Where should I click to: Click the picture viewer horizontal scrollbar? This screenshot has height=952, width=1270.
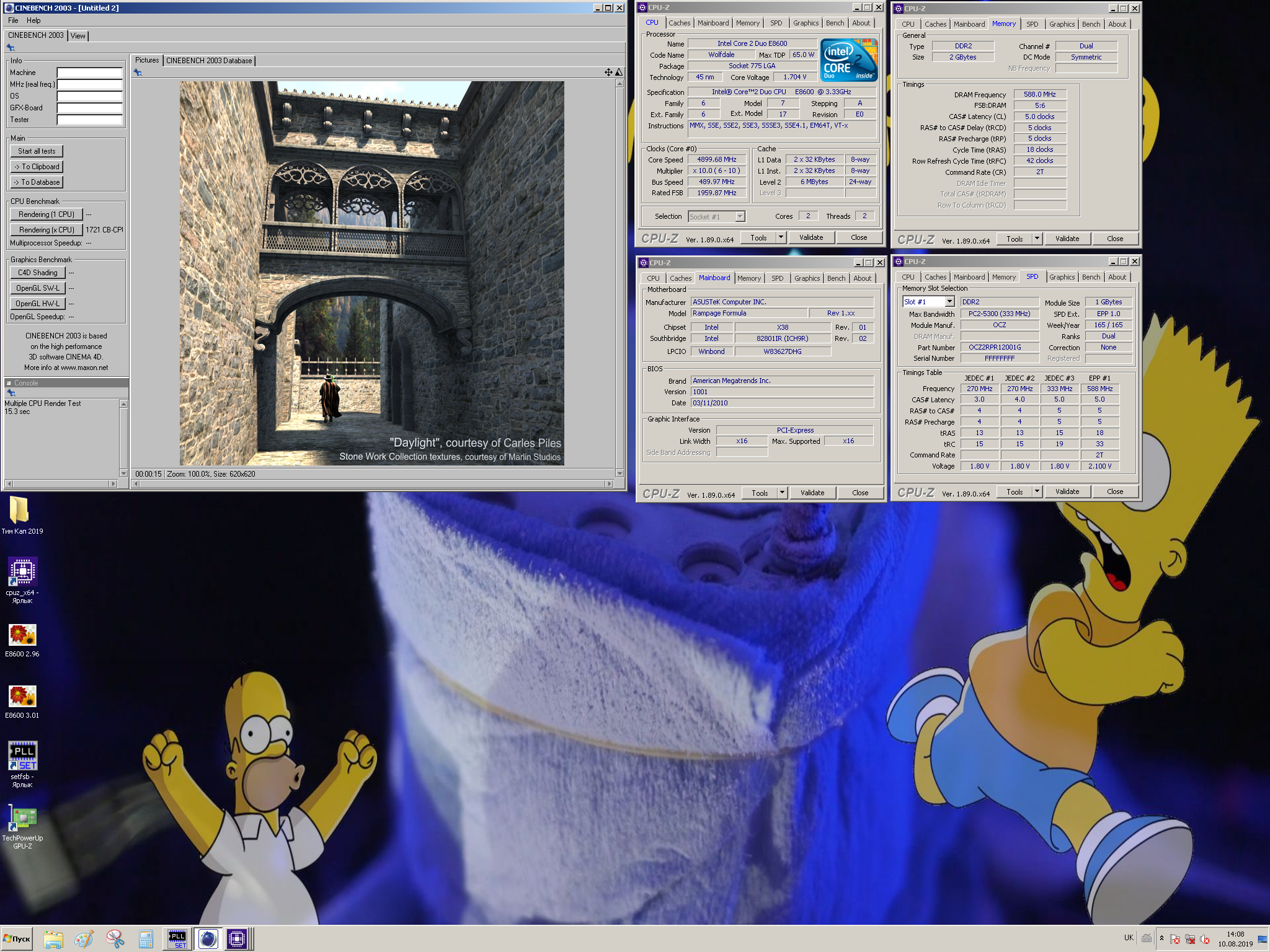[x=372, y=483]
